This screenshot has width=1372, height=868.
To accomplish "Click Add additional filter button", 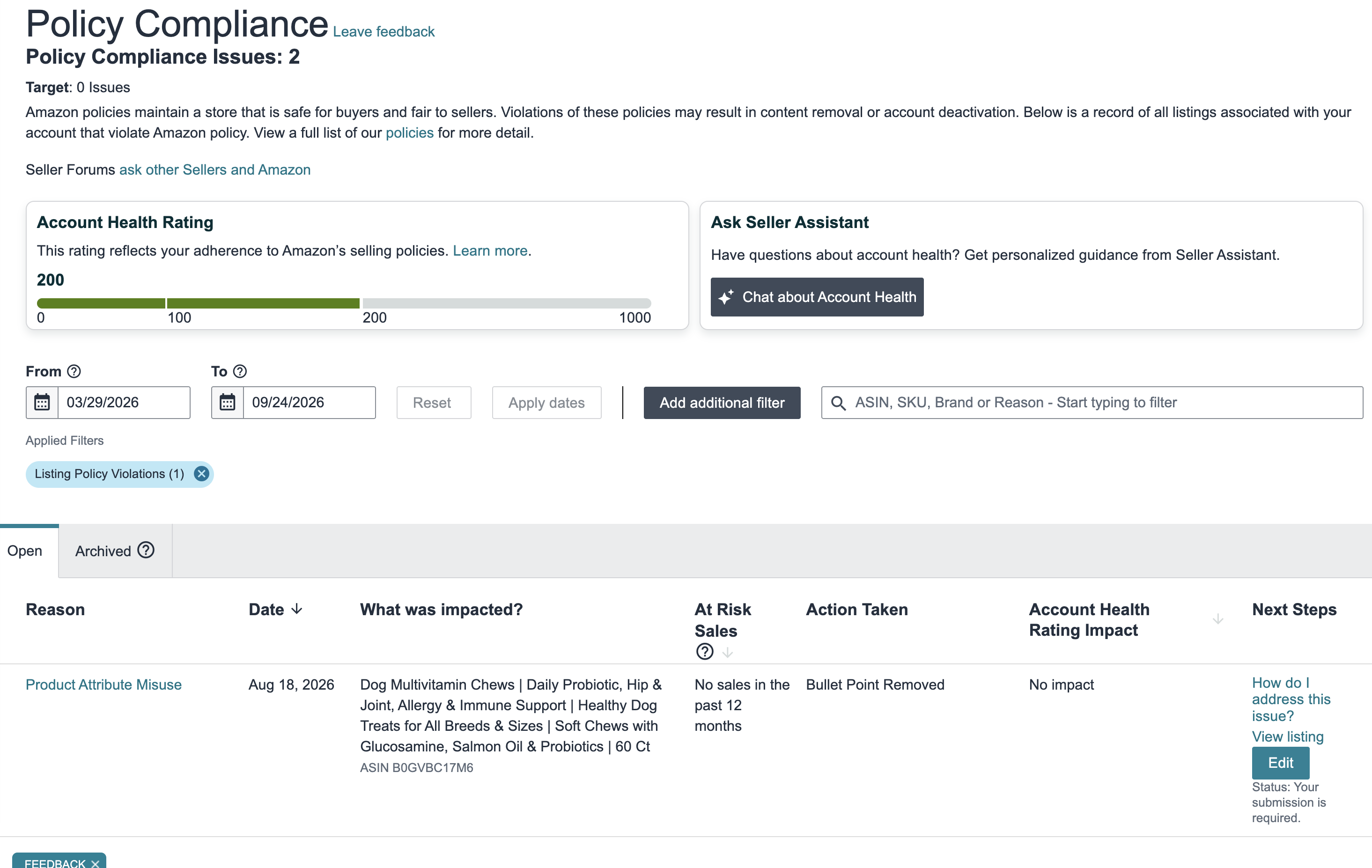I will click(x=722, y=403).
